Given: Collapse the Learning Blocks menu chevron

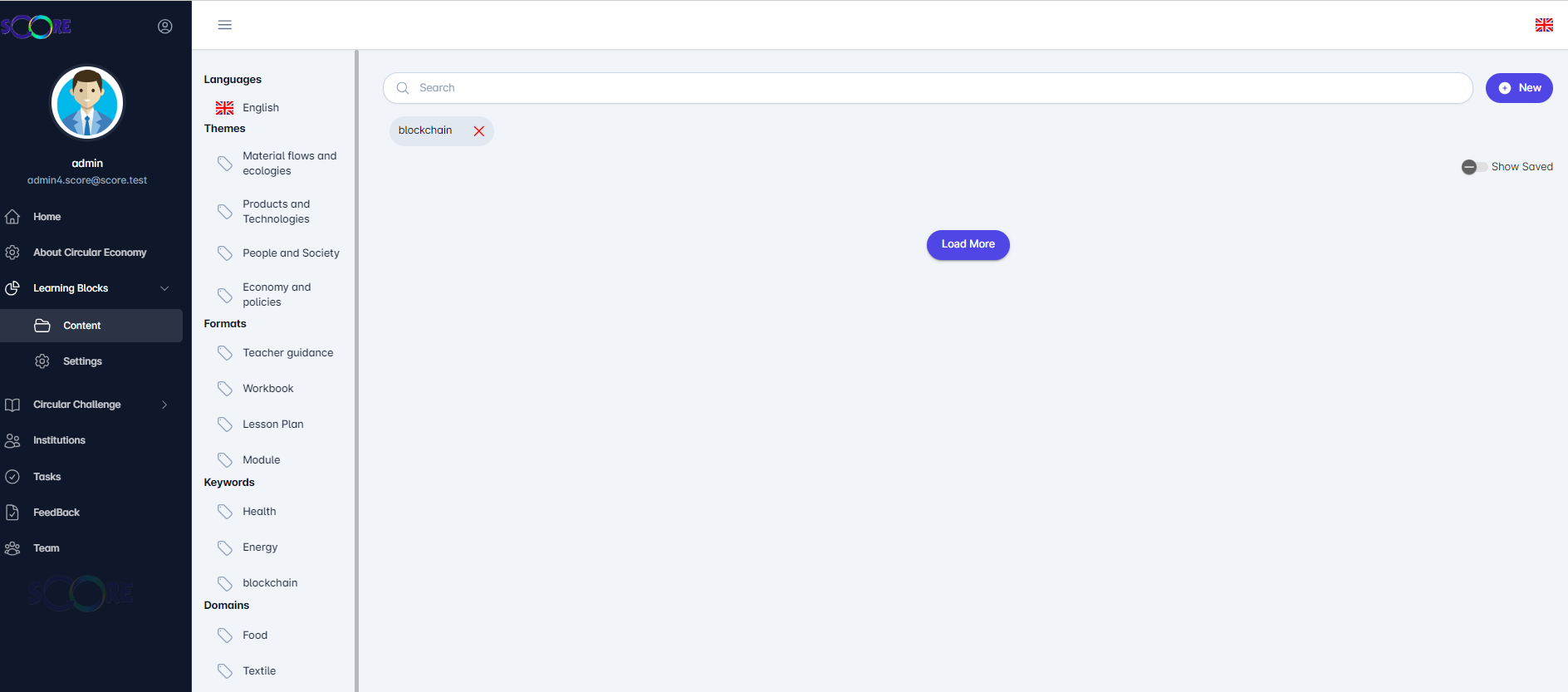Looking at the screenshot, I should click(x=164, y=288).
